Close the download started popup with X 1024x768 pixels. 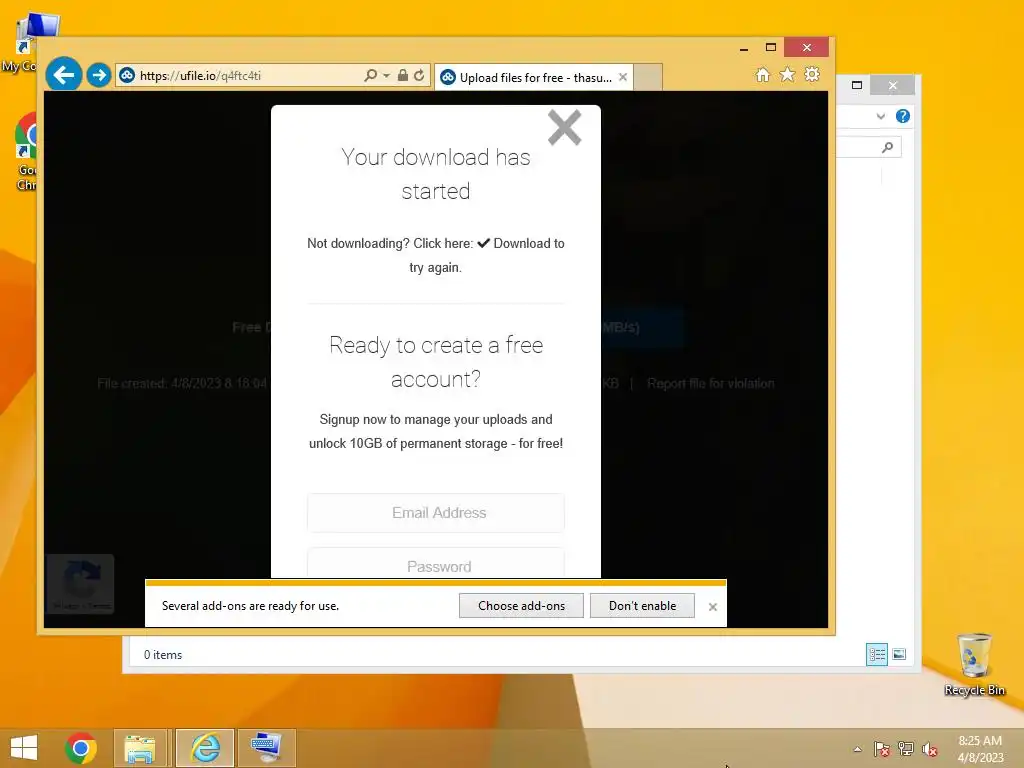pos(564,127)
